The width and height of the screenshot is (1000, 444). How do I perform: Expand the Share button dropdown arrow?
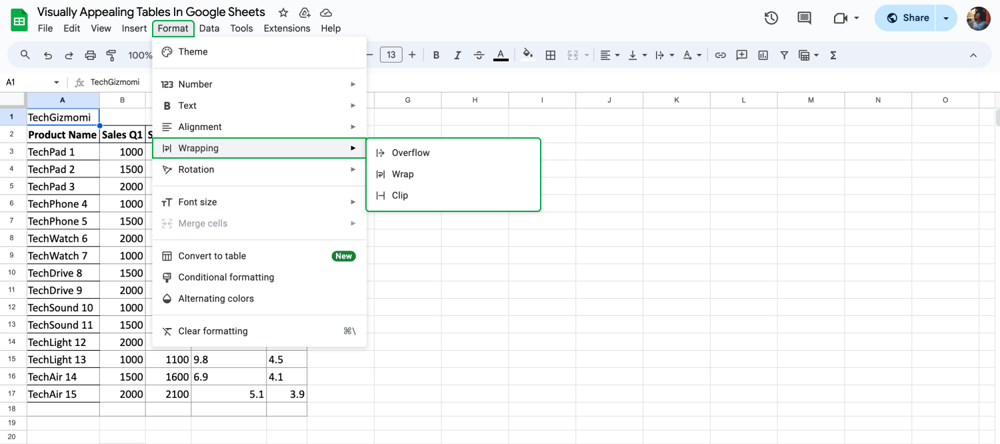pos(946,18)
